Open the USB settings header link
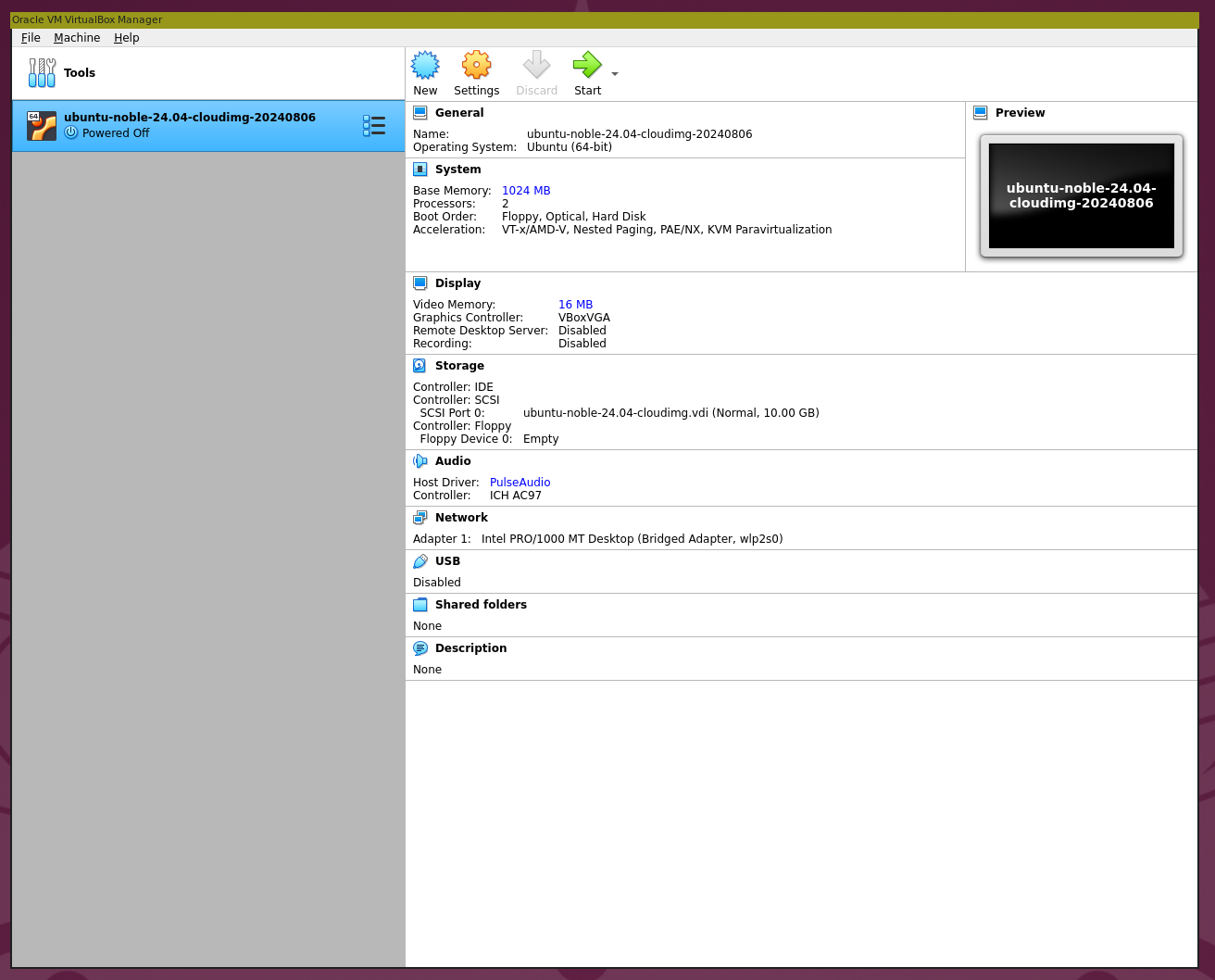 [x=447, y=561]
